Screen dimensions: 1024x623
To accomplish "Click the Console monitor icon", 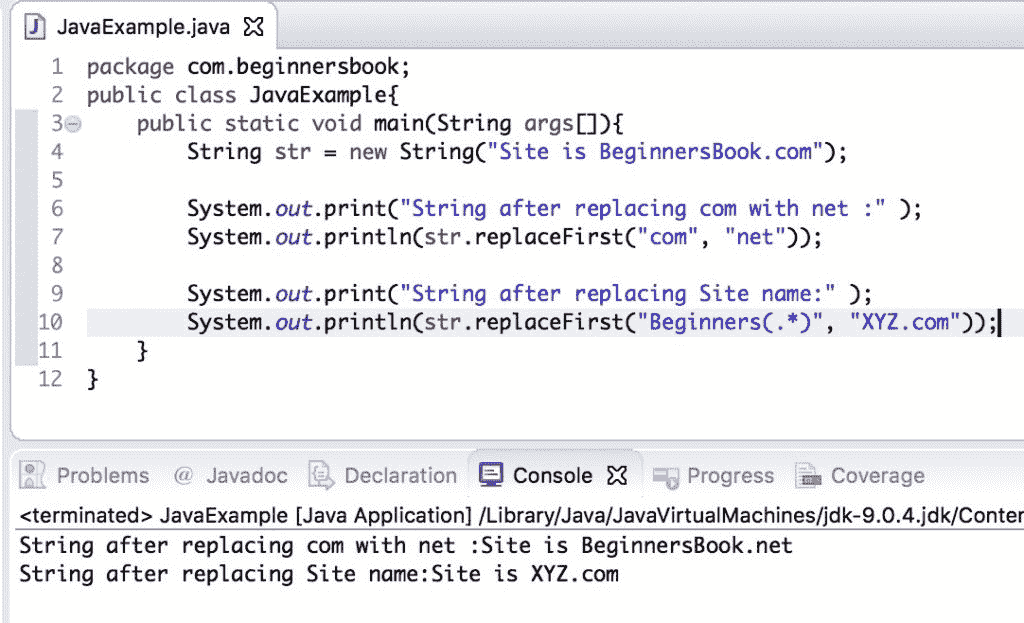I will click(x=490, y=475).
